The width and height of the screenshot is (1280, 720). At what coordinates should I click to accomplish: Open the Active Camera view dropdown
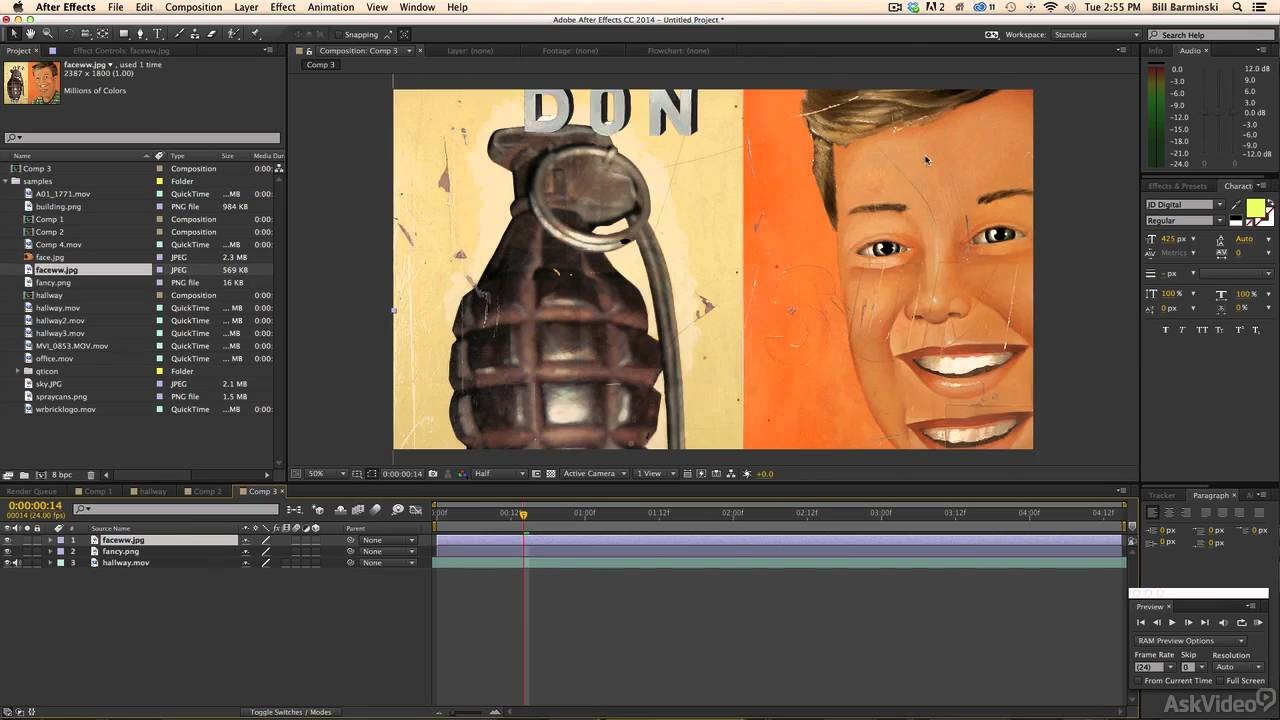(x=595, y=473)
